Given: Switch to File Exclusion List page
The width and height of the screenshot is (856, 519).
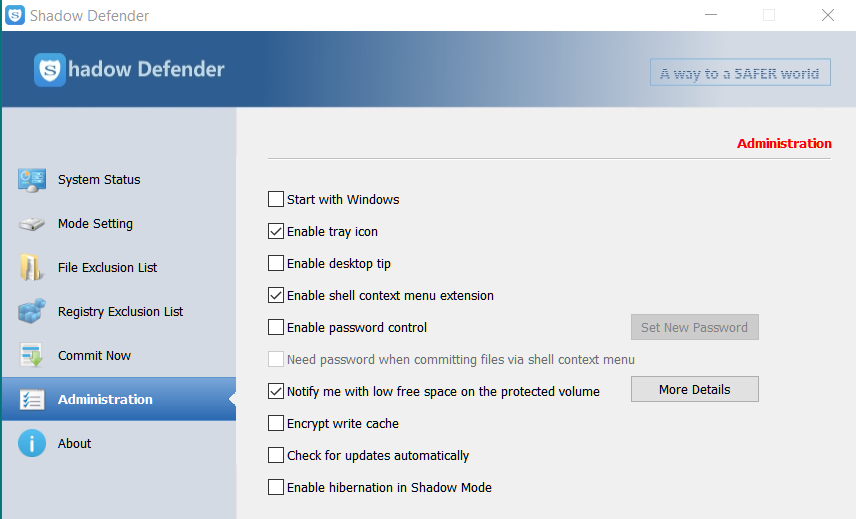Looking at the screenshot, I should [x=107, y=268].
